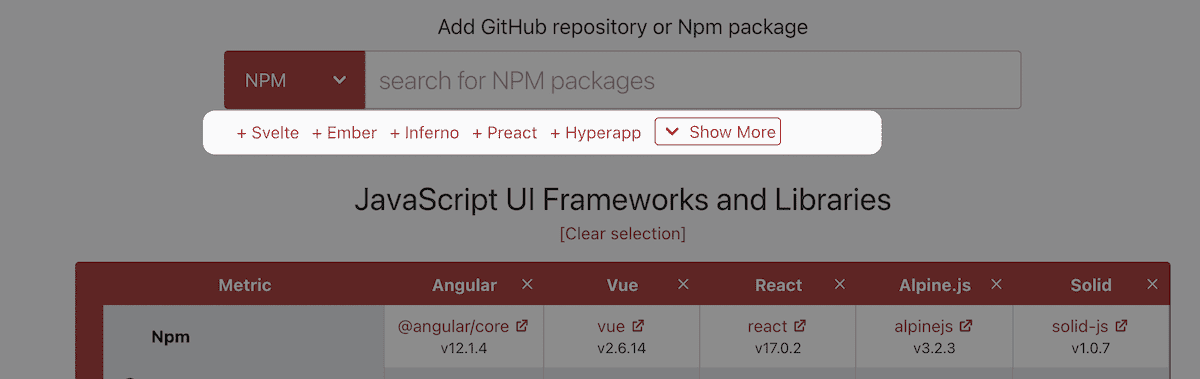Image resolution: width=1200 pixels, height=379 pixels.
Task: Click the Npm row label
Action: point(170,337)
